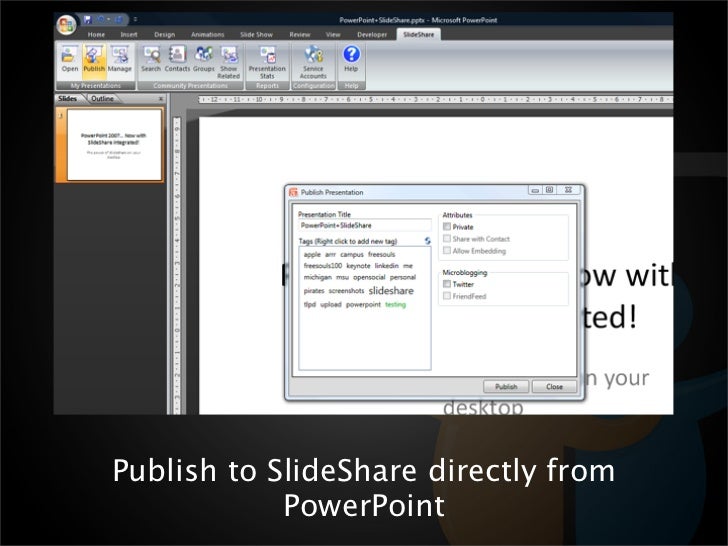Switch to the Animations tab
728x546 pixels.
tap(208, 34)
